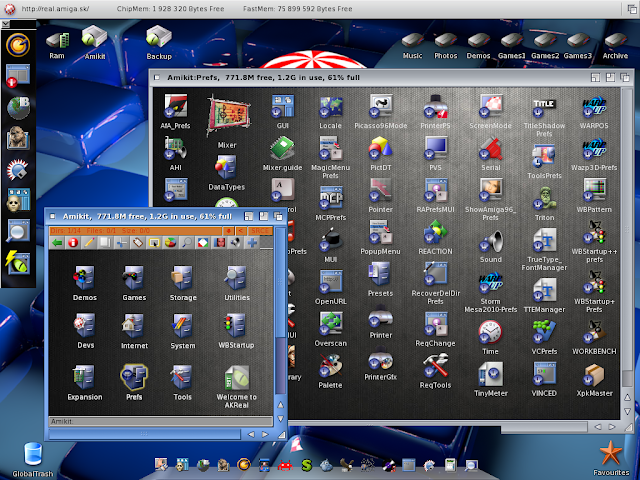Click Amikit window horizontal scroll right arrow
The image size is (640, 480).
pyautogui.click(x=265, y=435)
